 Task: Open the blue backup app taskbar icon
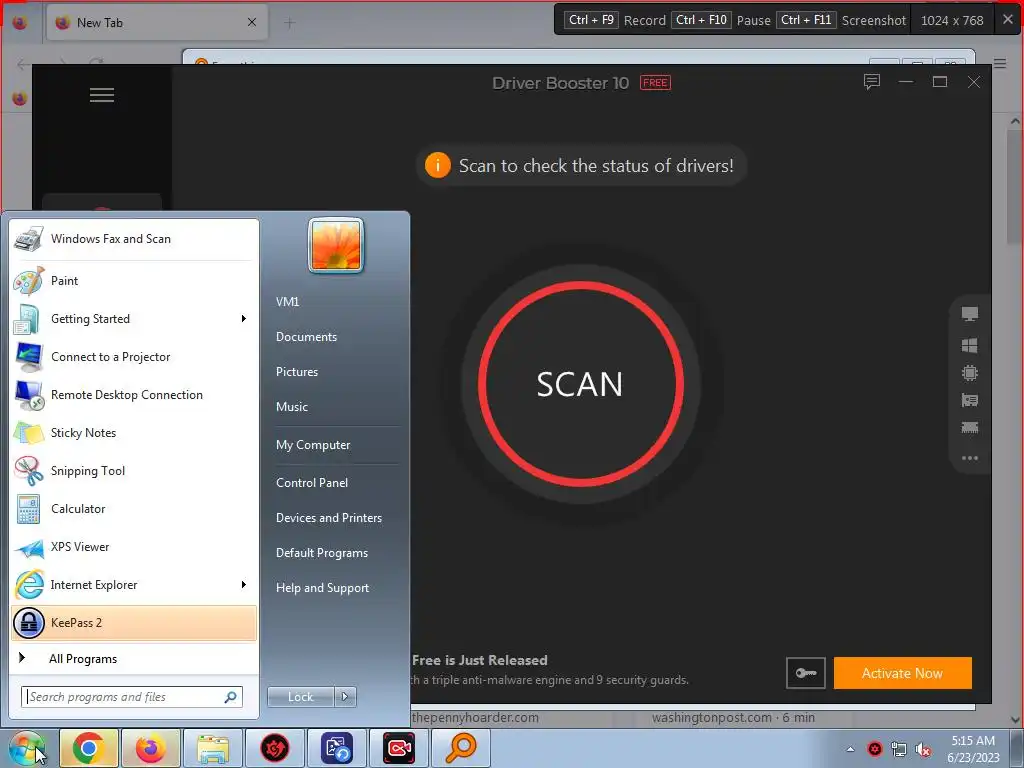[337, 748]
